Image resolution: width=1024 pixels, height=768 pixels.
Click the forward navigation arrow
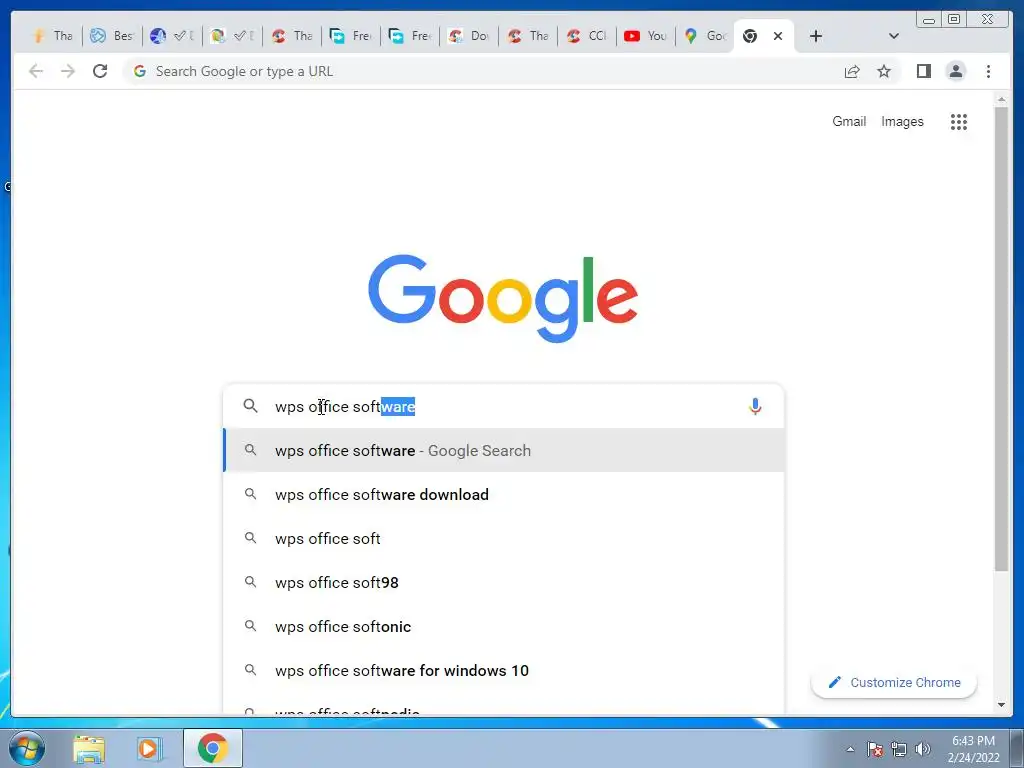(68, 71)
